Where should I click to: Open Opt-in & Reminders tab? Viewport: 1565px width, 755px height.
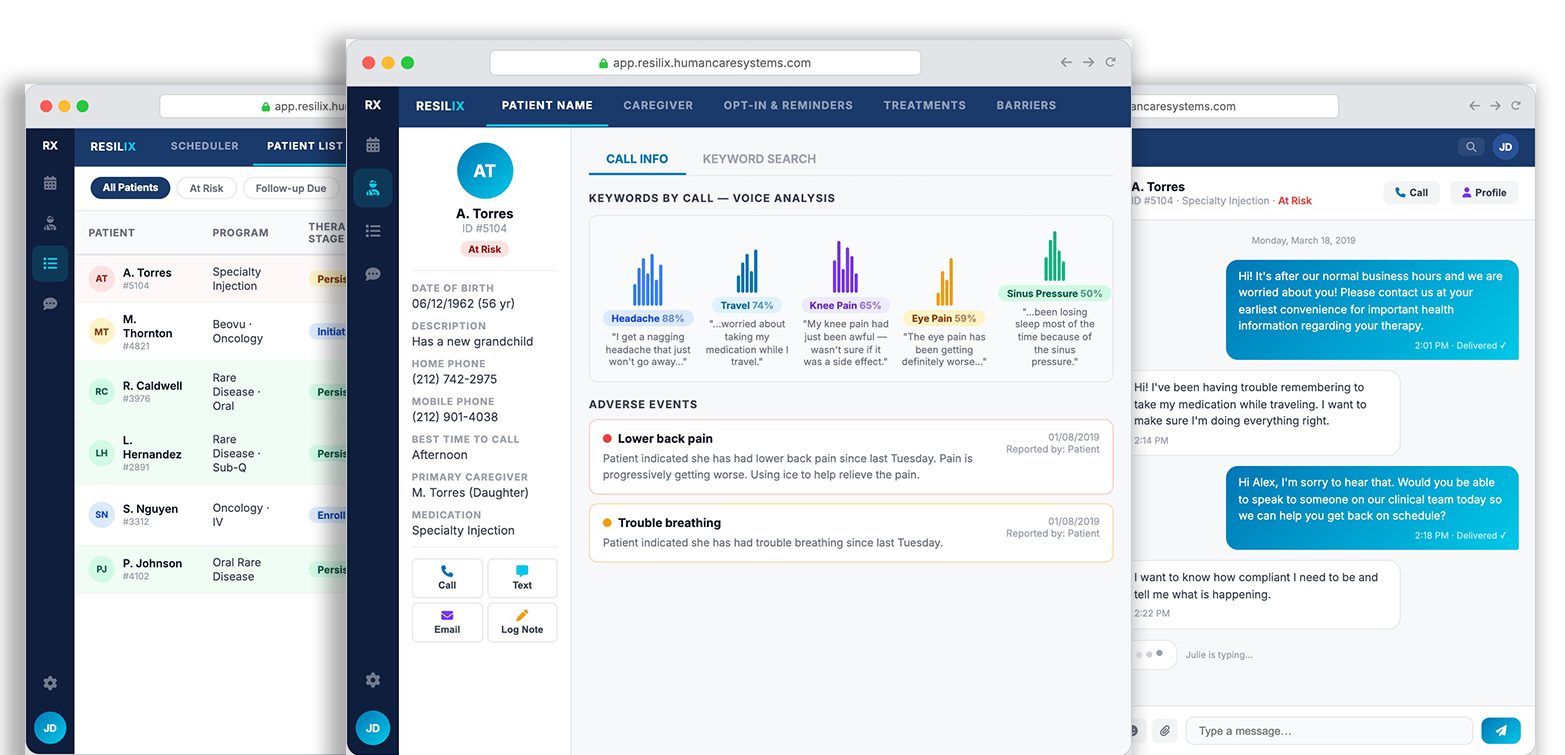[788, 105]
